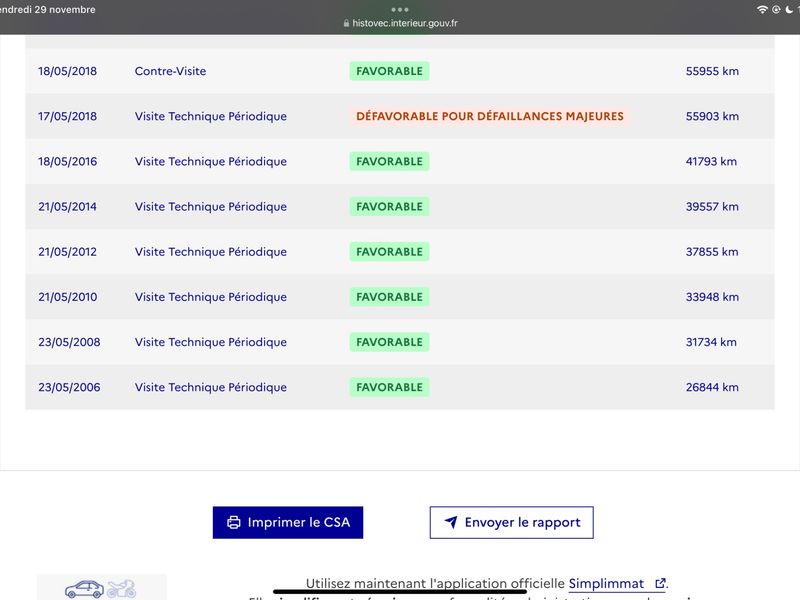Image resolution: width=800 pixels, height=600 pixels.
Task: Click FAVORABLE badge in 18/05/2016 row
Action: click(x=389, y=161)
